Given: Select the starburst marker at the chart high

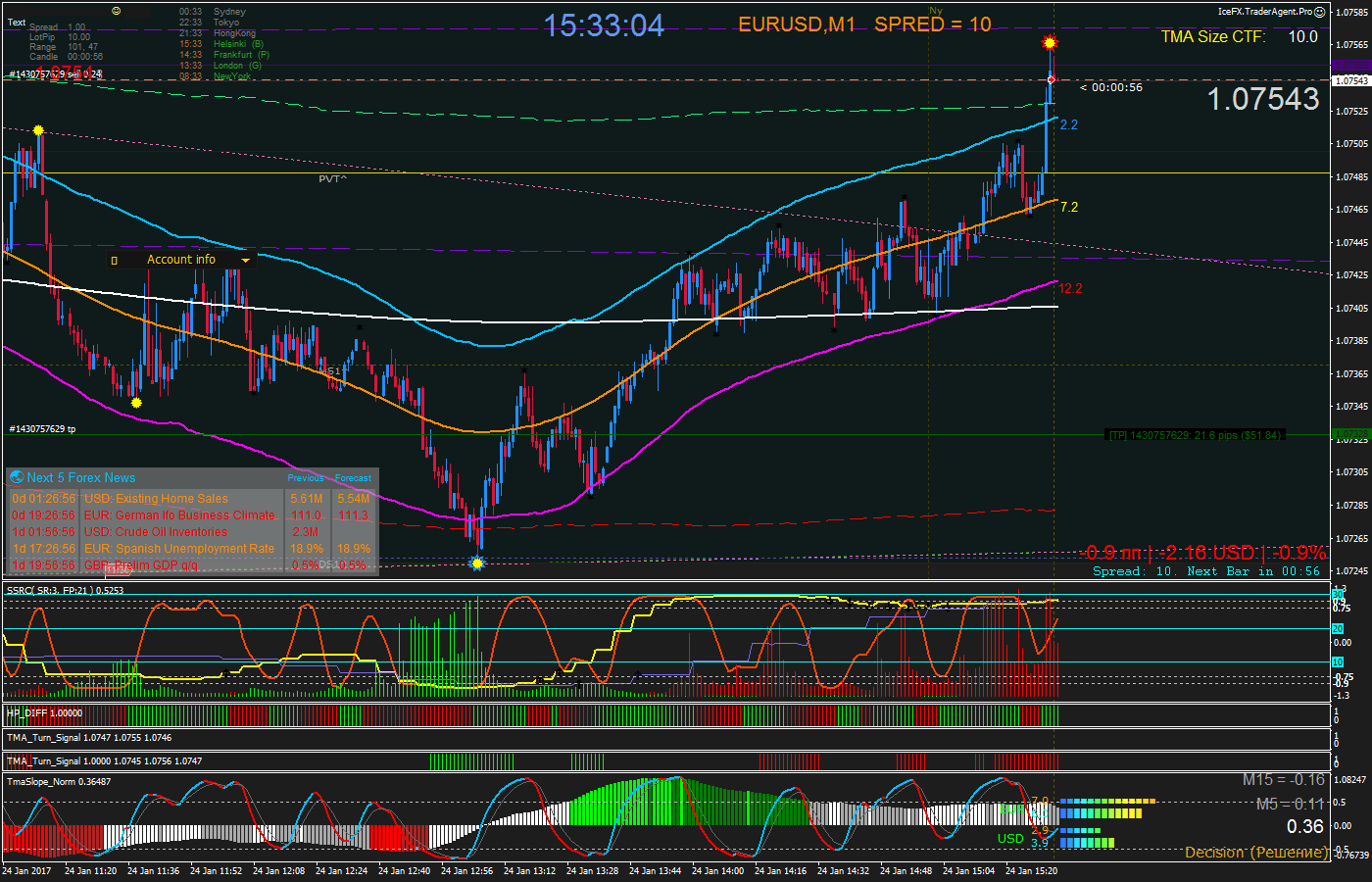Looking at the screenshot, I should coord(1050,43).
